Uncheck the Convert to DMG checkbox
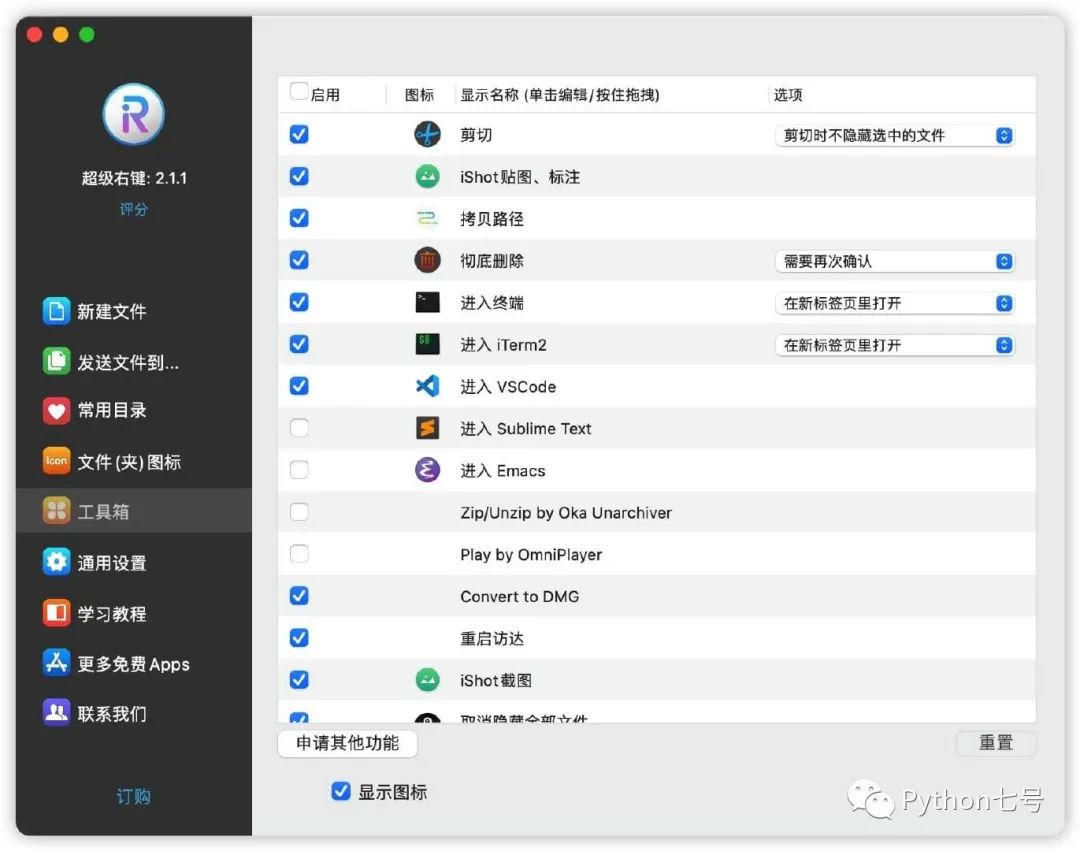Screen dimensions: 1080x851 (x=299, y=596)
